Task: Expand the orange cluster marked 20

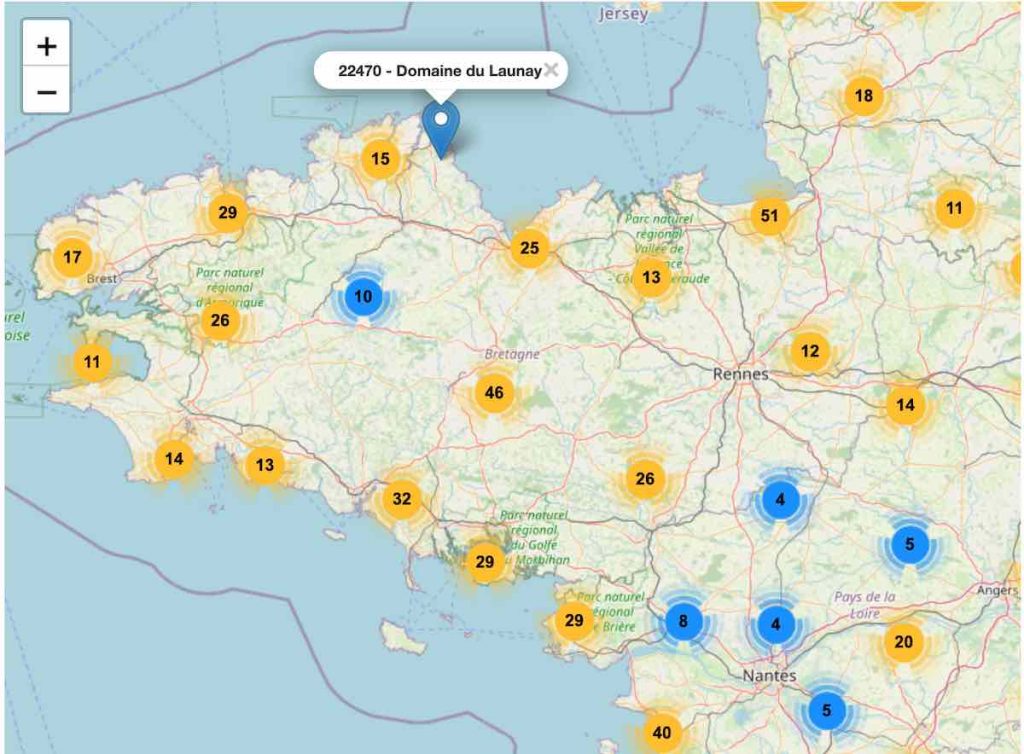Action: pos(904,642)
